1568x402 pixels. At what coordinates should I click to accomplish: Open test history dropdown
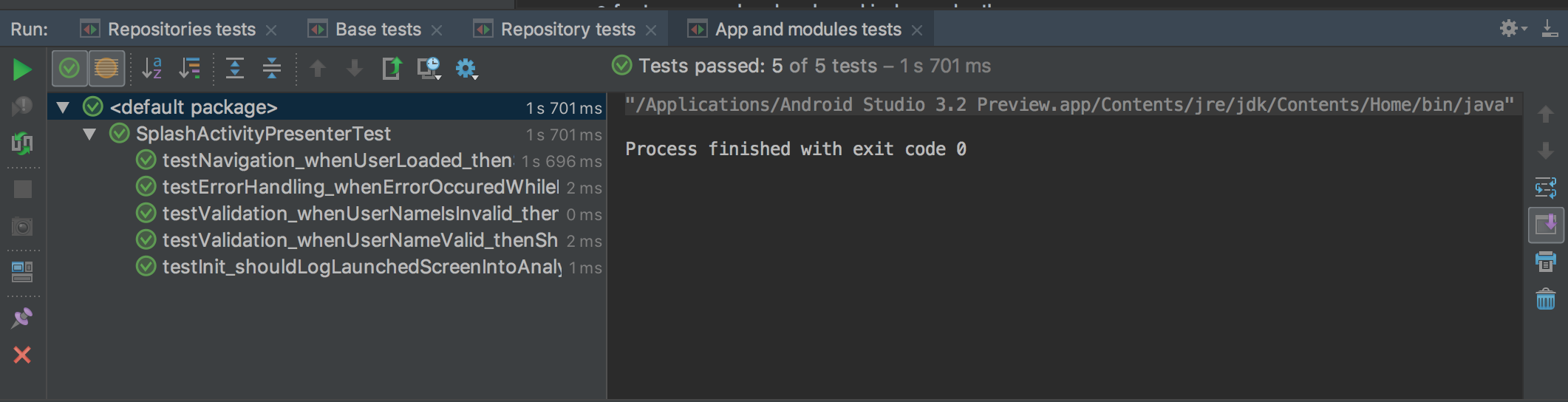click(429, 69)
